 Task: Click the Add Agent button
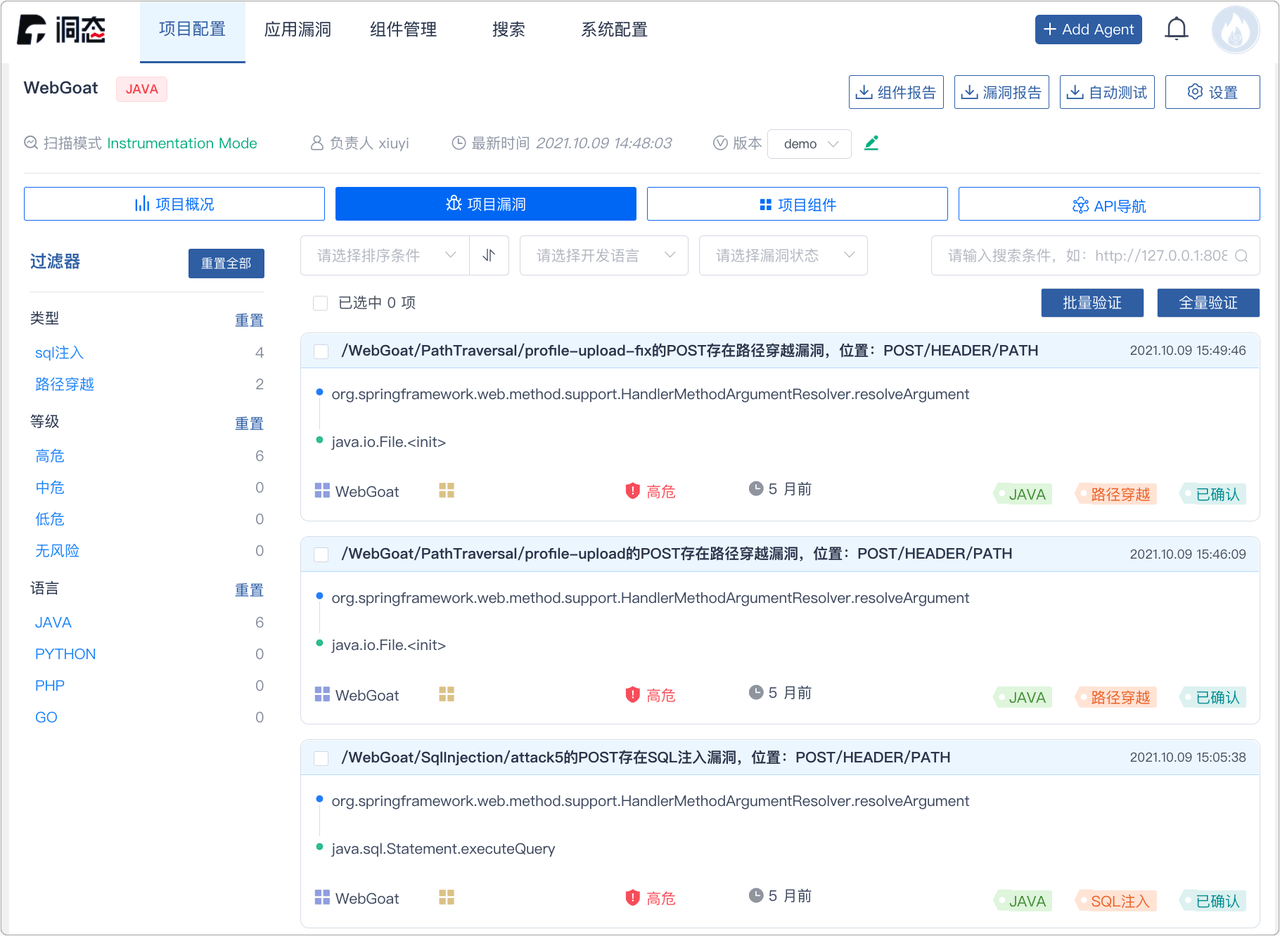coord(1088,30)
